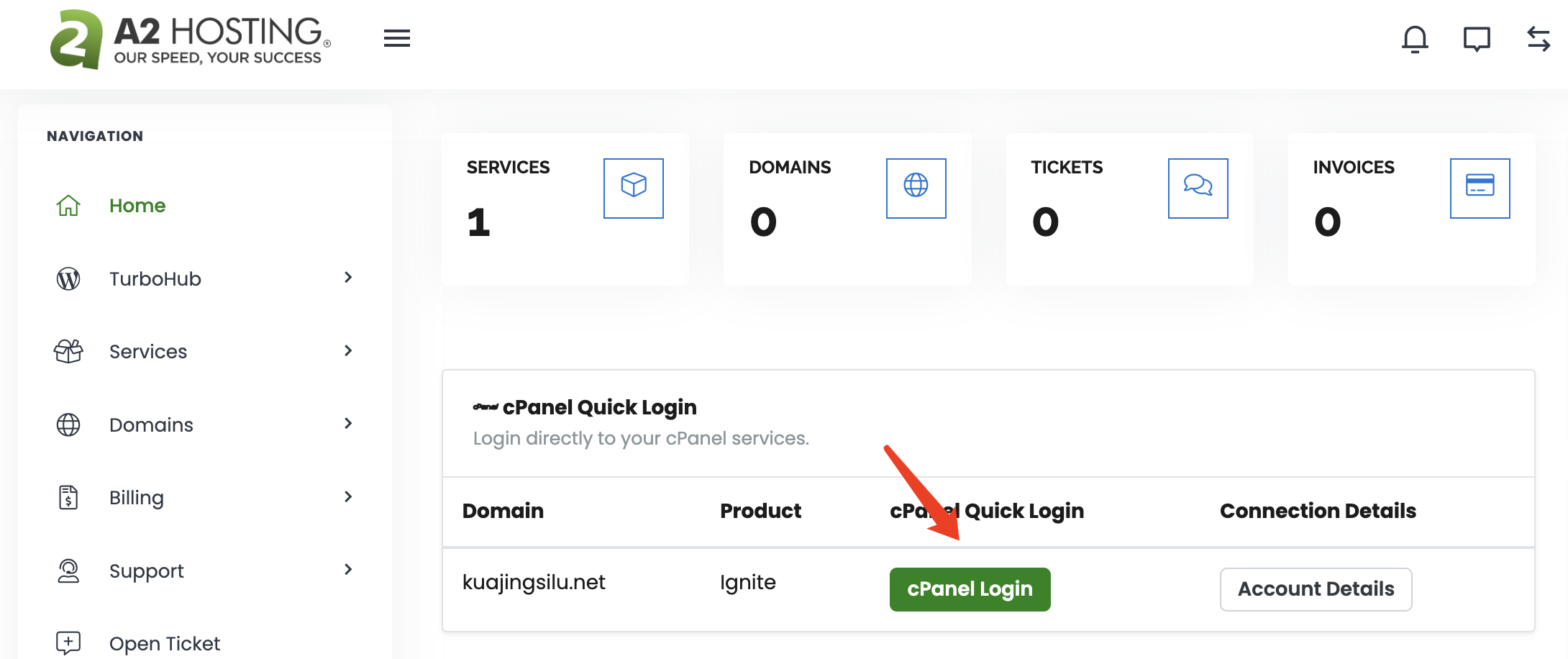The image size is (1568, 659).
Task: Open the DOMAINS summary card title
Action: click(x=790, y=168)
